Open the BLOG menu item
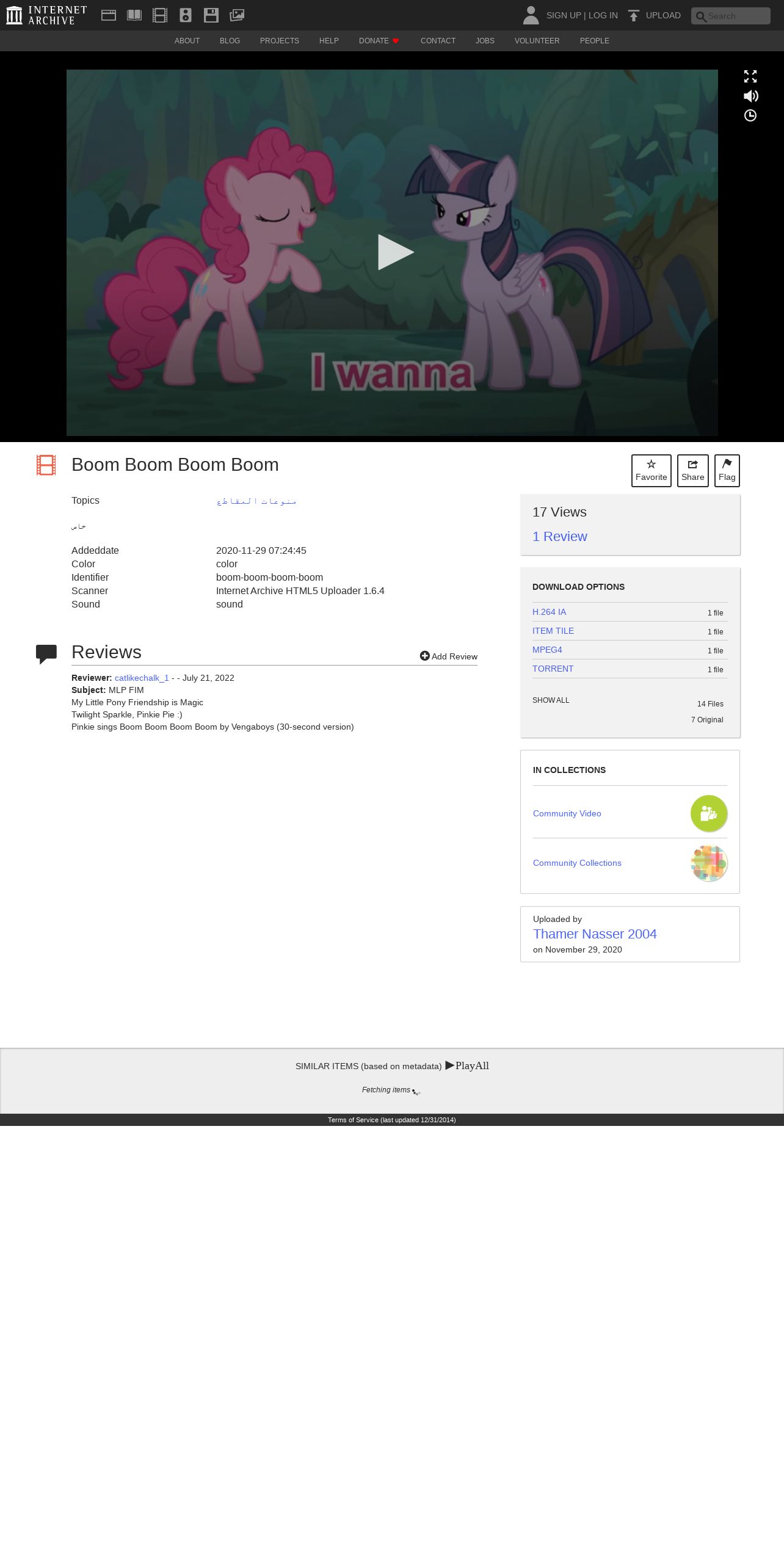Image resolution: width=784 pixels, height=1568 pixels. pos(230,41)
